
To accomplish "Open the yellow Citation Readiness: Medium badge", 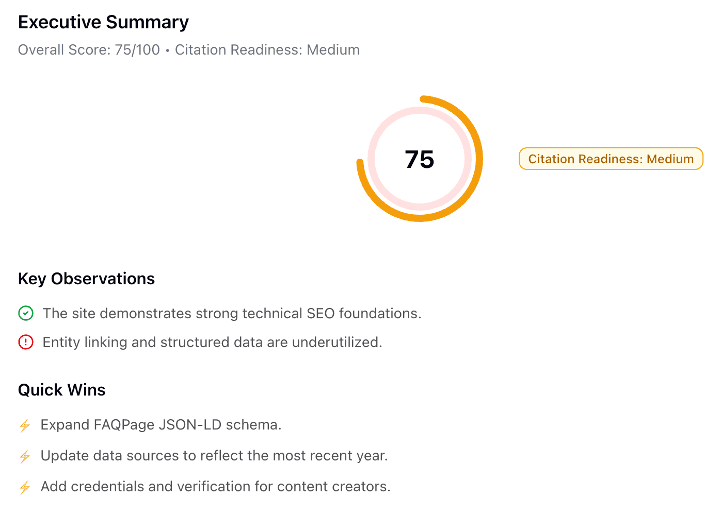I will point(611,159).
